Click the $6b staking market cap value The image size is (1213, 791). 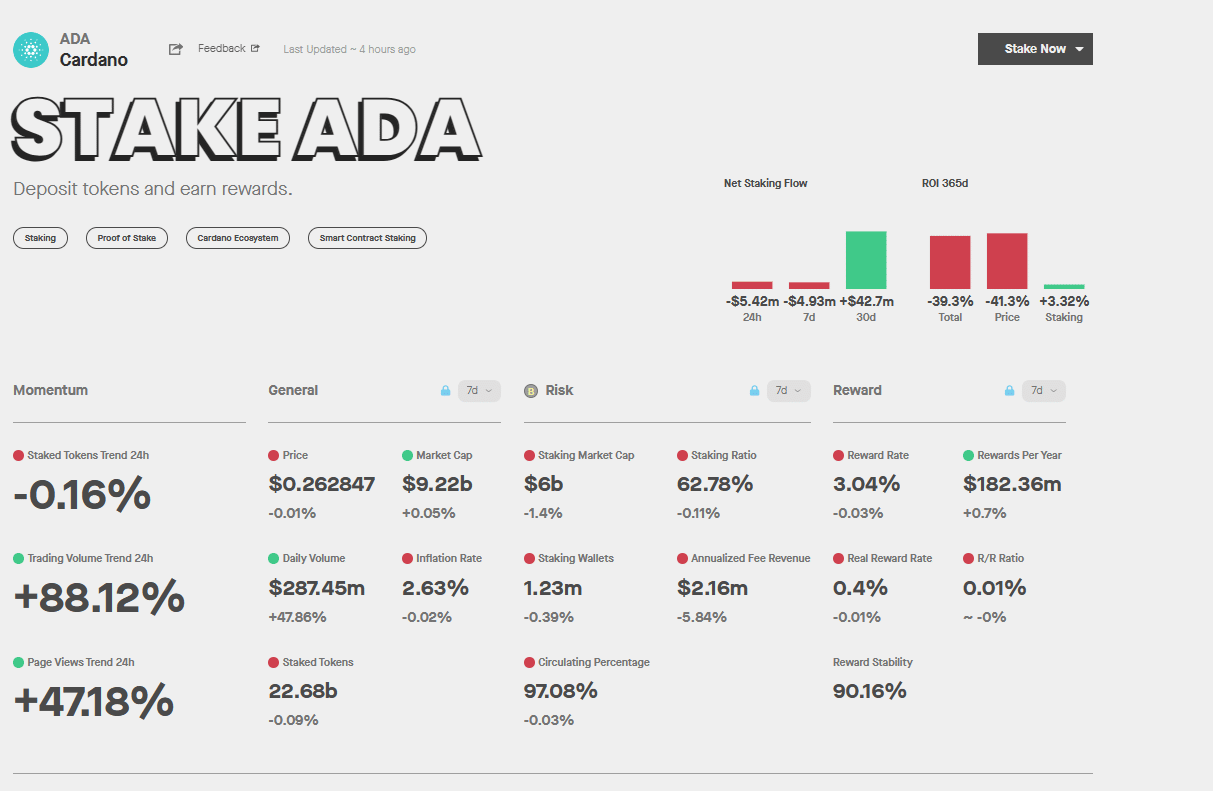pos(543,484)
